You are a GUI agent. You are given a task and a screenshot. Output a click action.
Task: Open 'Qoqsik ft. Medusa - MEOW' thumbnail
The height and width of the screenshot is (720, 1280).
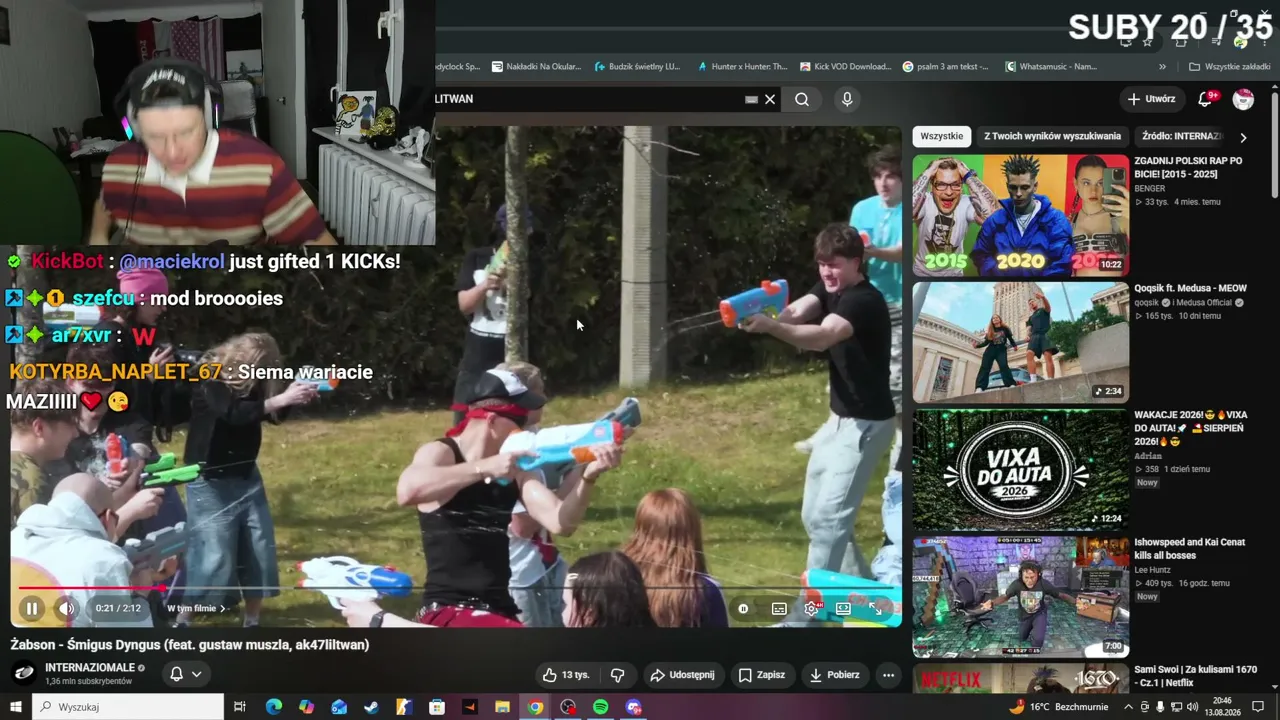tap(1020, 342)
